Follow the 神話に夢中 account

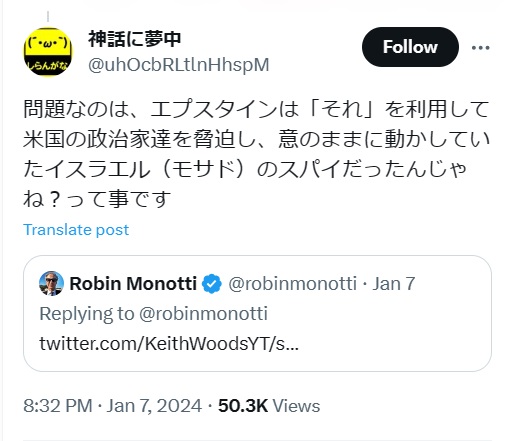[410, 47]
